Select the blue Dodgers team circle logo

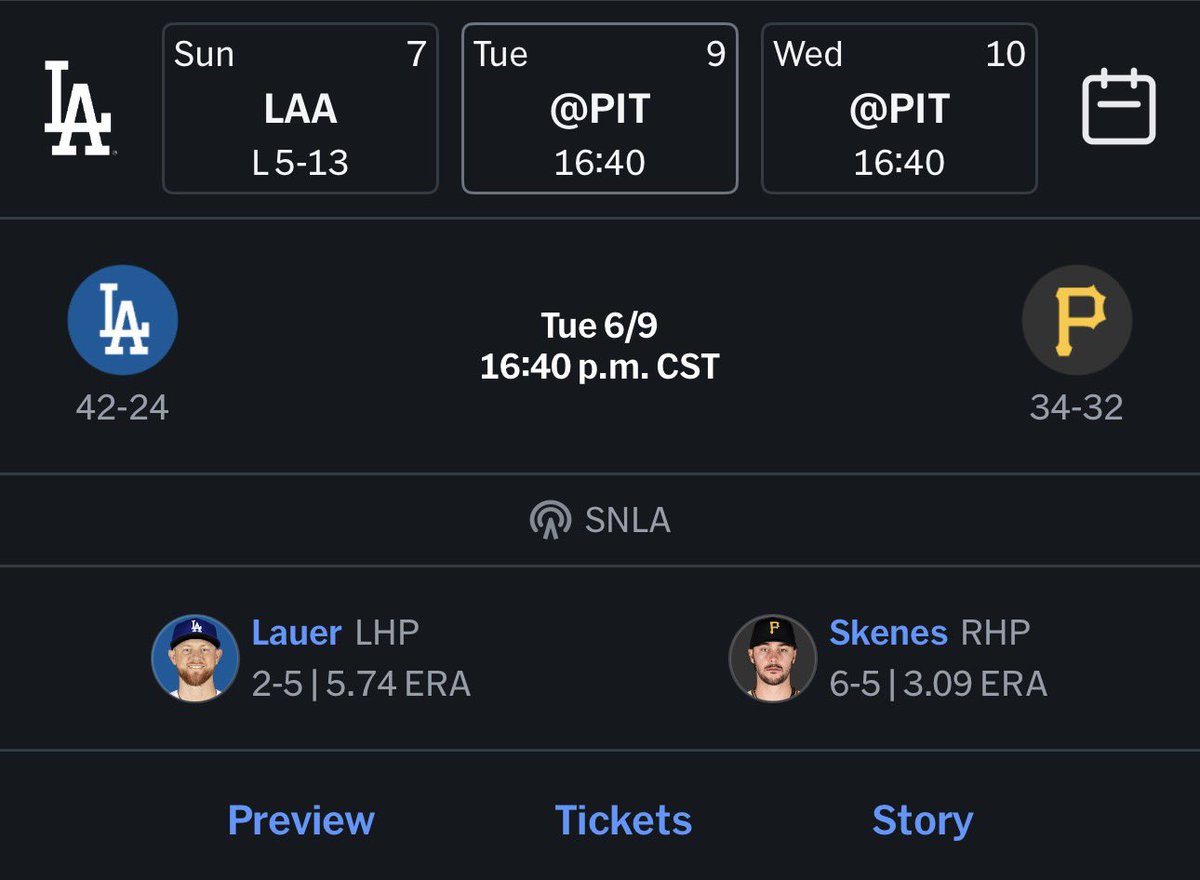pyautogui.click(x=122, y=320)
